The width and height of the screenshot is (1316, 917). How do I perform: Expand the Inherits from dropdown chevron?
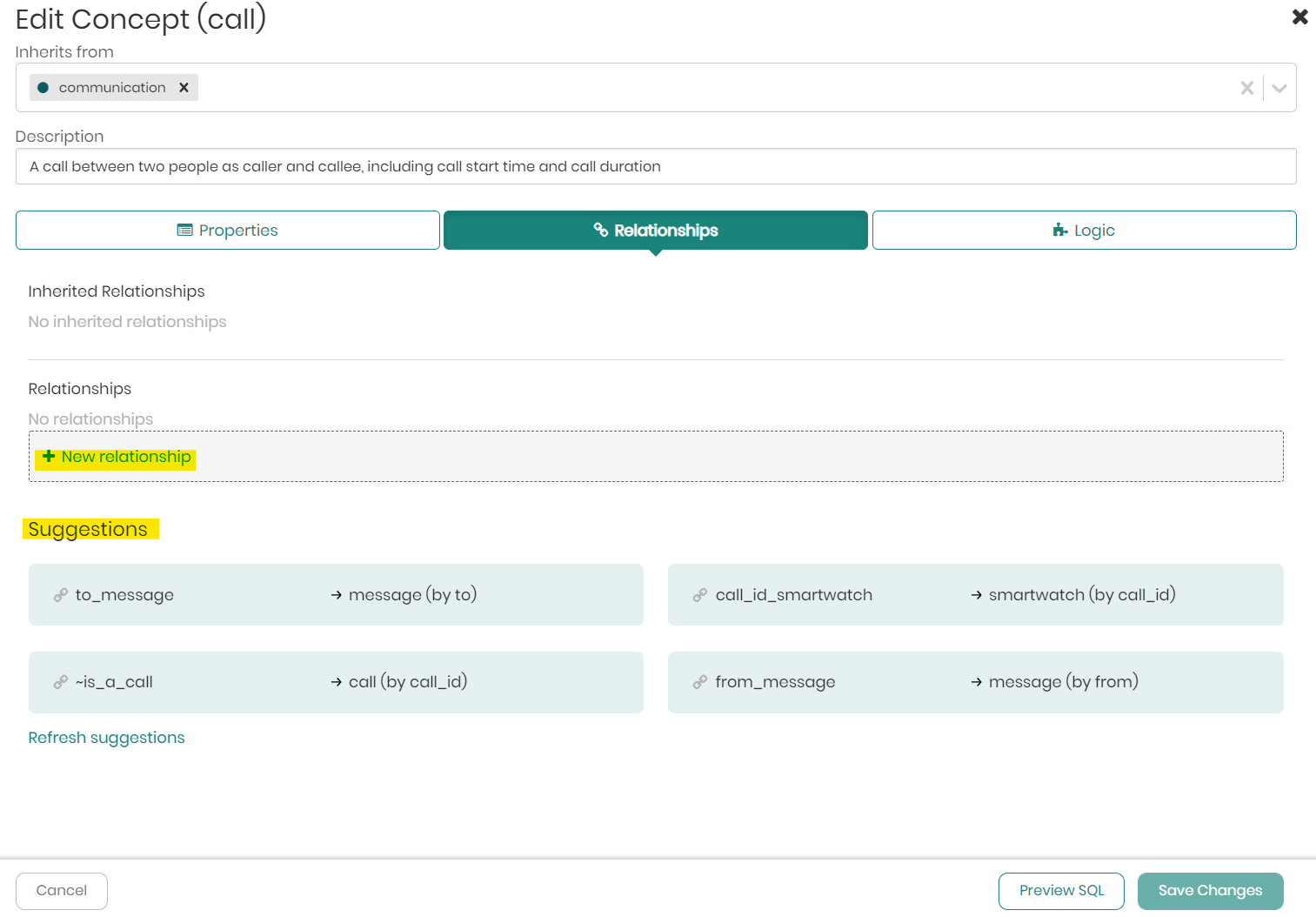1279,88
